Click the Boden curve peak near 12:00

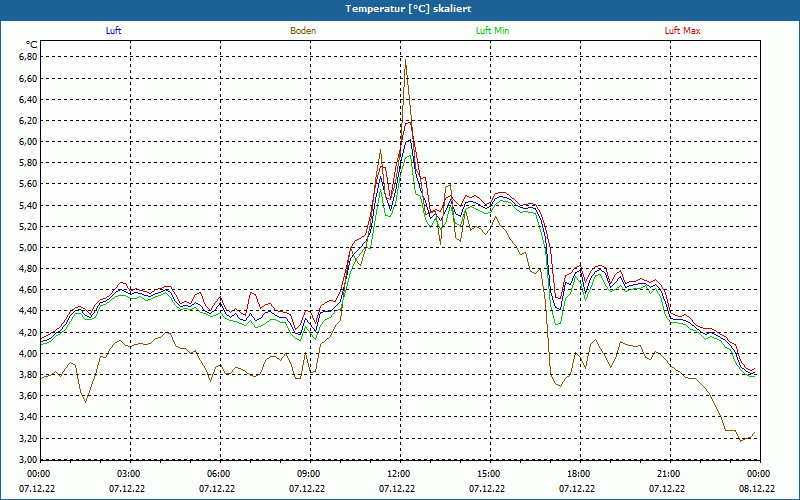click(406, 60)
